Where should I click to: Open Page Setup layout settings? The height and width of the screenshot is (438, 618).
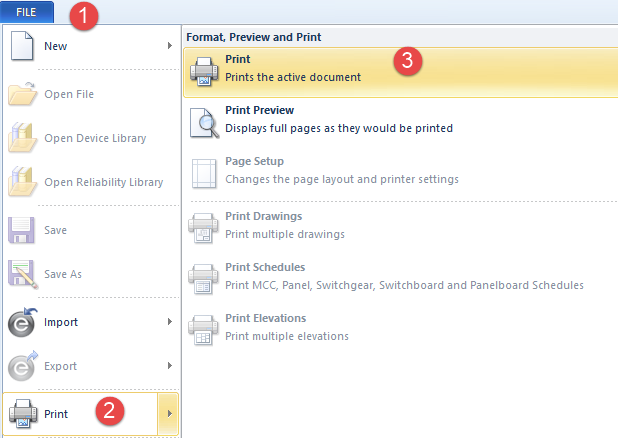[341, 170]
